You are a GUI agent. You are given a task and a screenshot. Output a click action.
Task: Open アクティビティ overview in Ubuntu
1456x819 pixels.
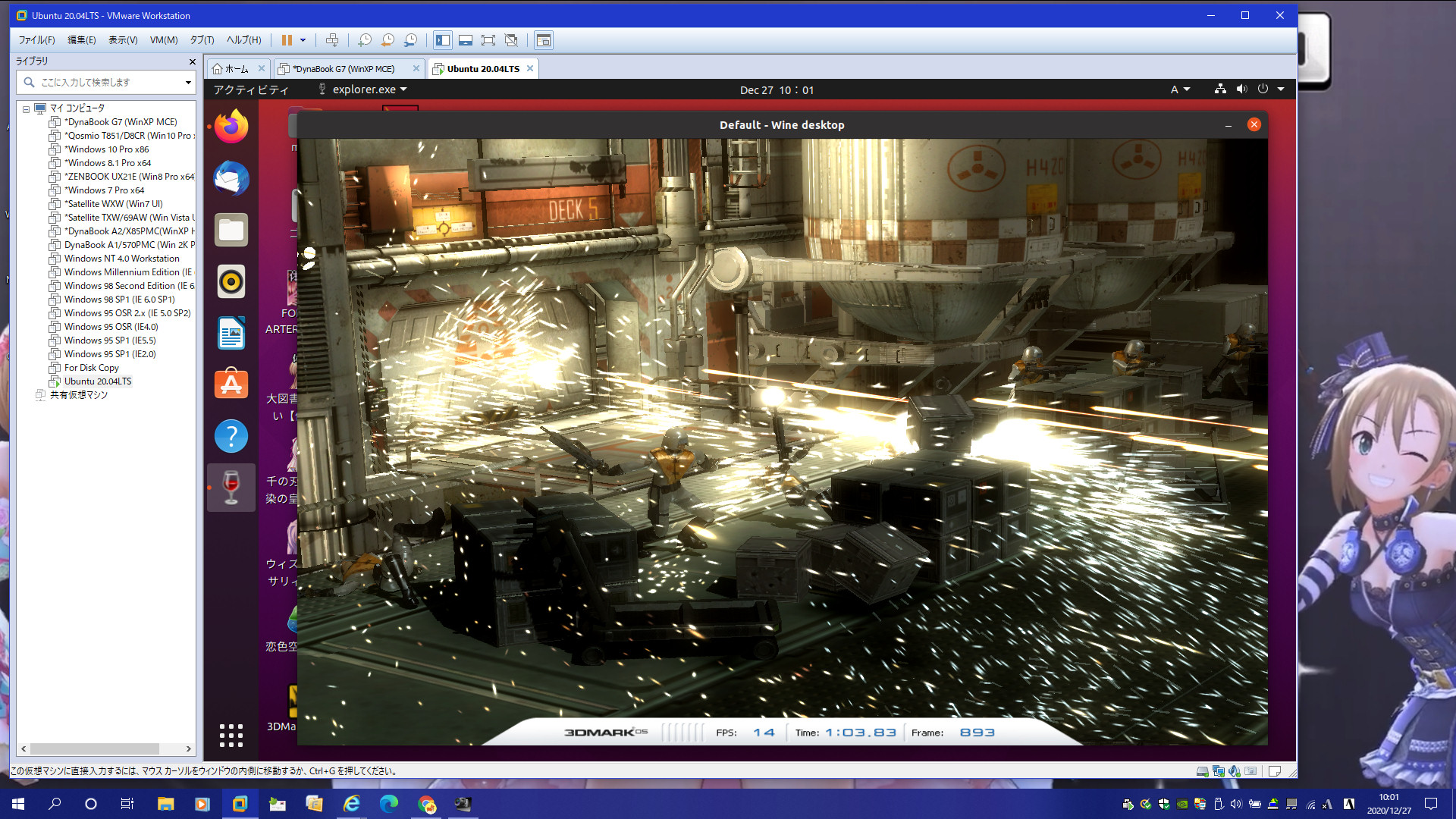point(251,89)
